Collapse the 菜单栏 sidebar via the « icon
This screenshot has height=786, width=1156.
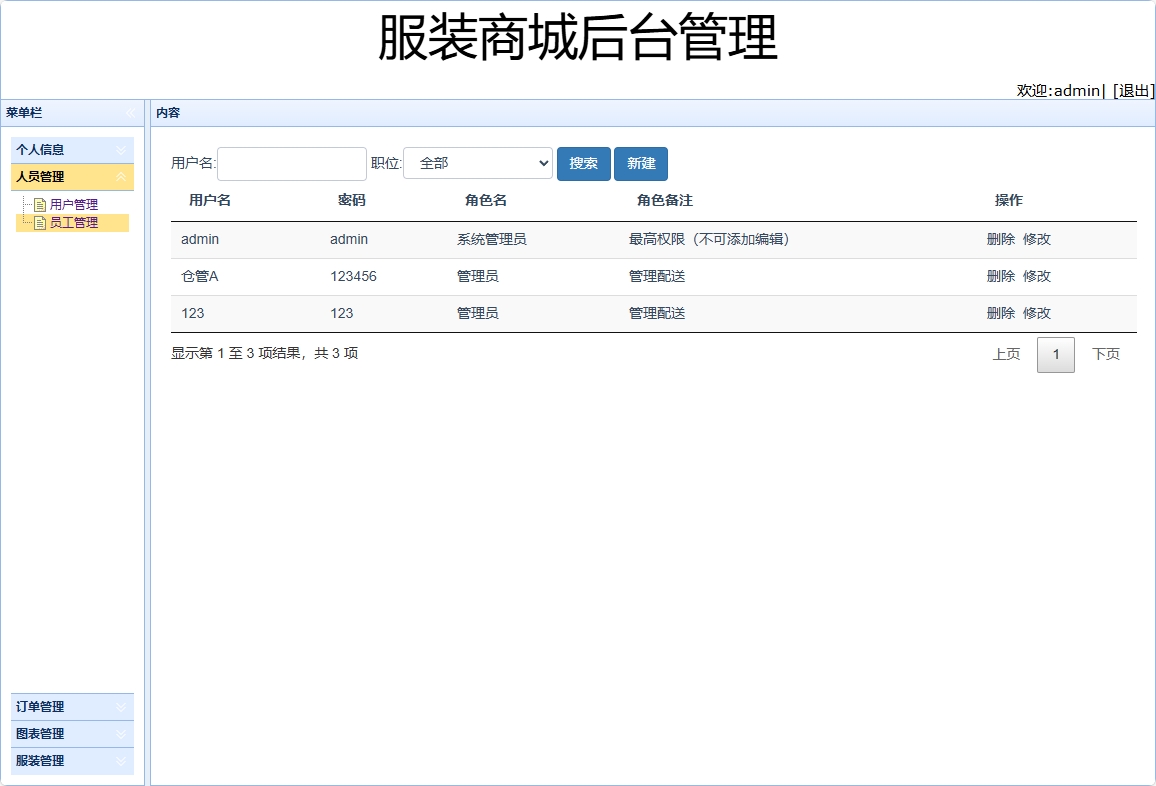[x=129, y=112]
